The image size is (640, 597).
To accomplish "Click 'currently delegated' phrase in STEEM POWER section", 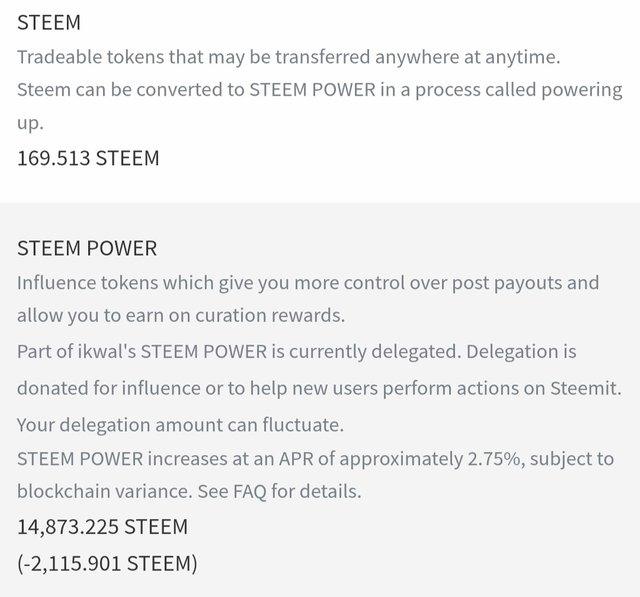I will coord(375,352).
